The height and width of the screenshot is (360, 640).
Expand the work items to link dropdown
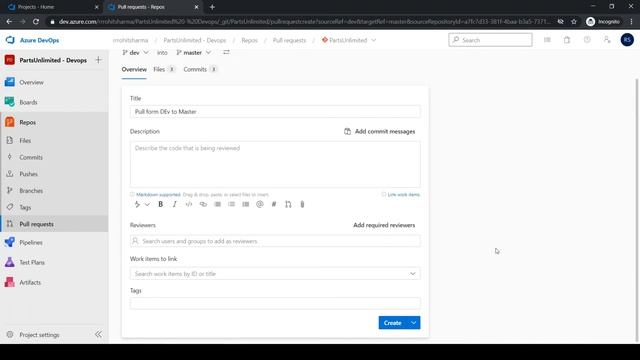tap(413, 273)
